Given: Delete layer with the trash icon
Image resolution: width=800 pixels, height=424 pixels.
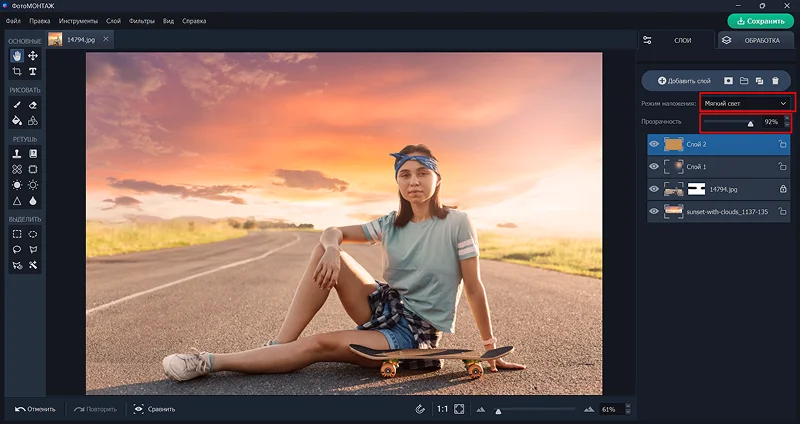Looking at the screenshot, I should coord(776,81).
